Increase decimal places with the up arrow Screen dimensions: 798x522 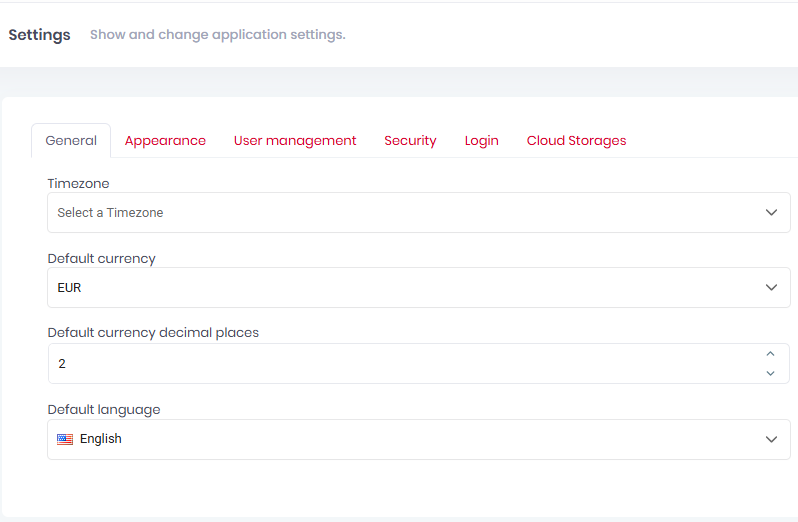point(770,354)
